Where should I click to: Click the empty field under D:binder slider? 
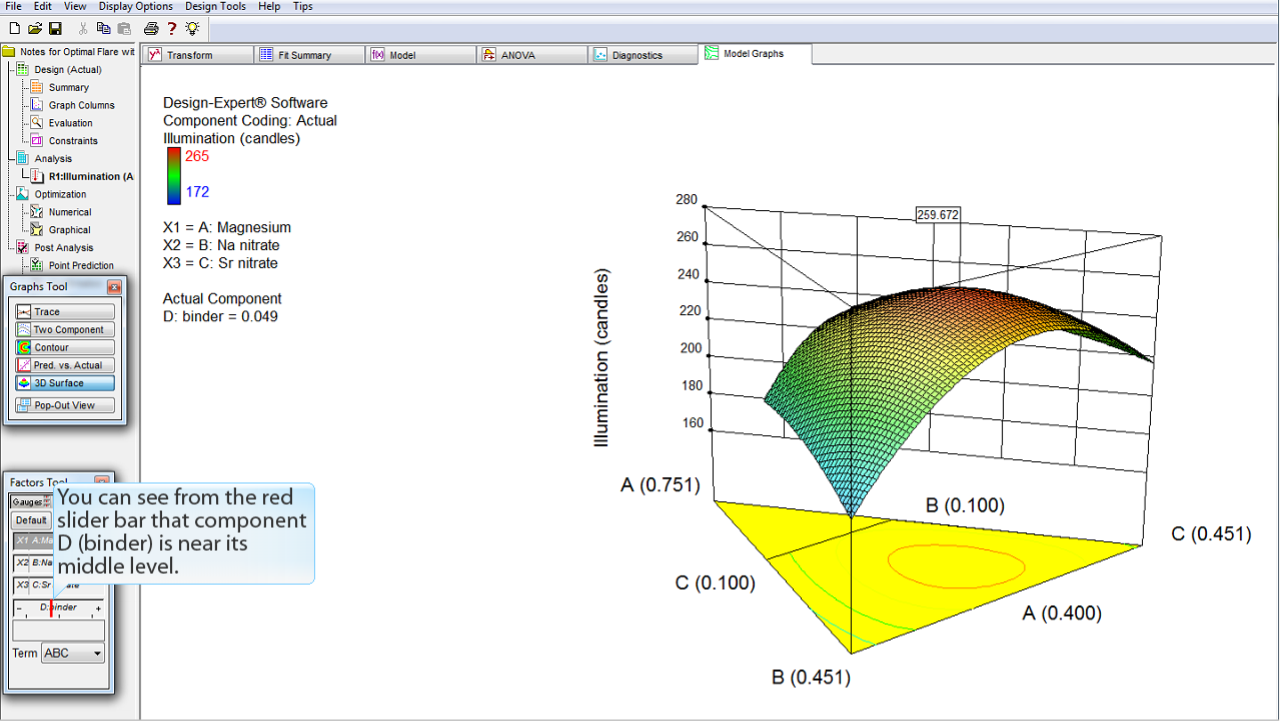59,631
